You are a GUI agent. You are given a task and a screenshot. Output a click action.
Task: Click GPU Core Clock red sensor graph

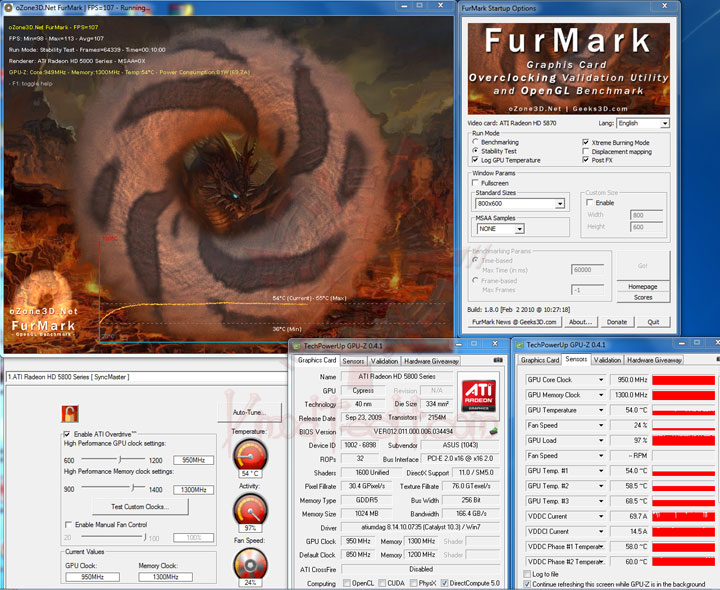point(683,380)
